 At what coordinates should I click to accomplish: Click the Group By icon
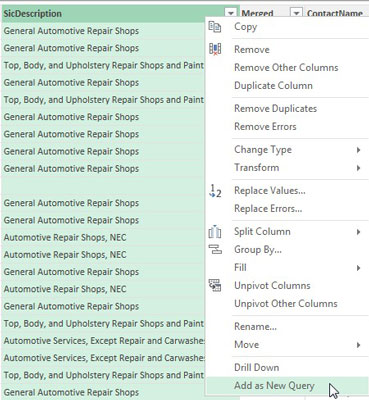(x=215, y=249)
